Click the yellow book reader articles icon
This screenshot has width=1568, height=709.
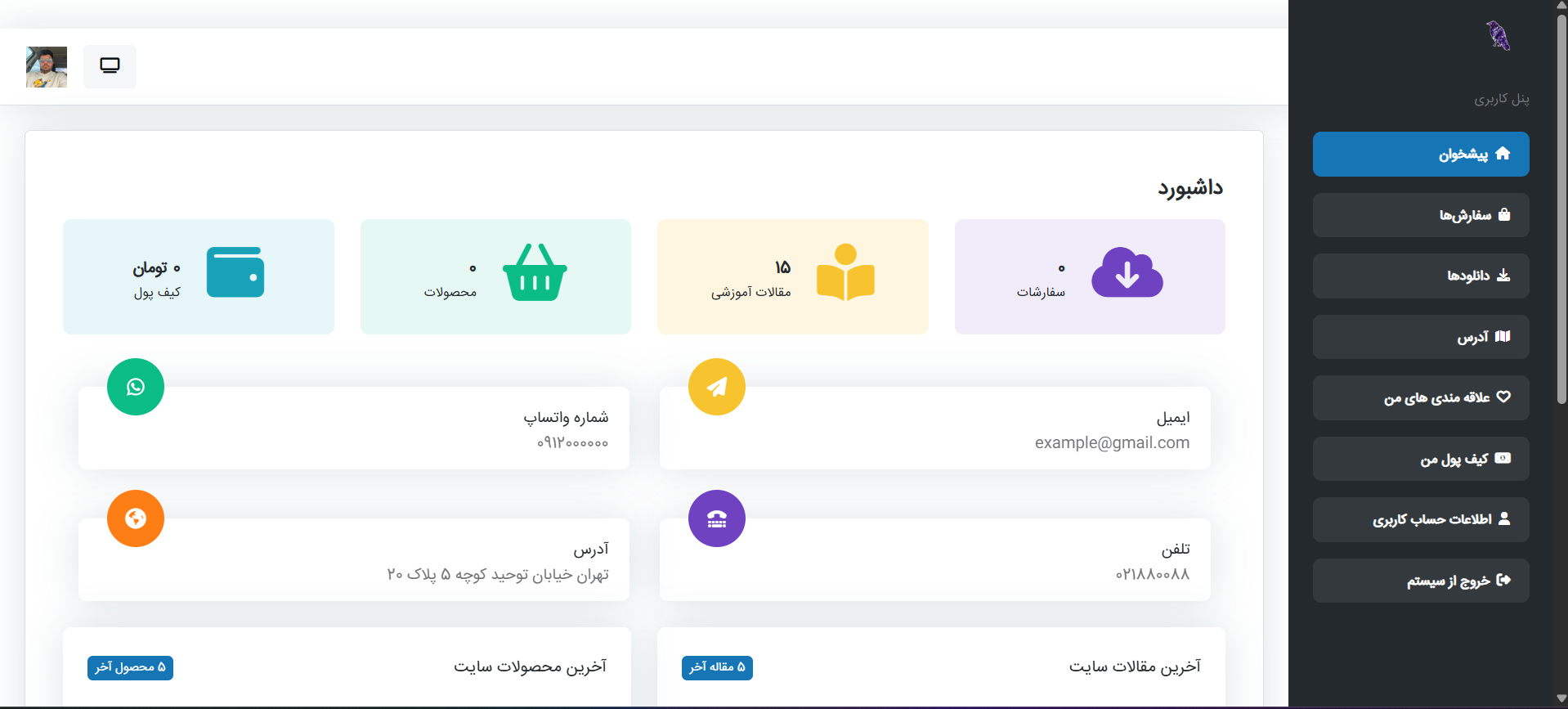click(845, 273)
